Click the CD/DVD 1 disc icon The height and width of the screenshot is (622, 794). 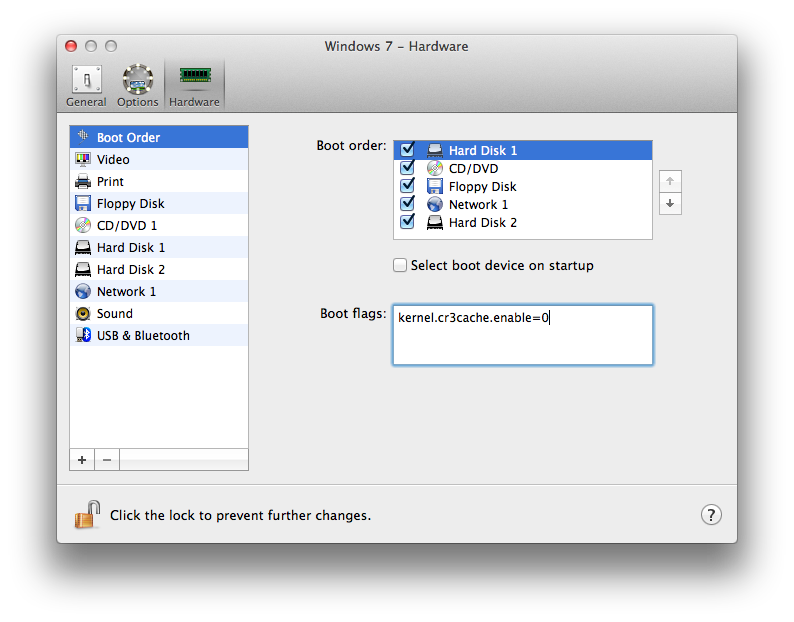tap(83, 225)
